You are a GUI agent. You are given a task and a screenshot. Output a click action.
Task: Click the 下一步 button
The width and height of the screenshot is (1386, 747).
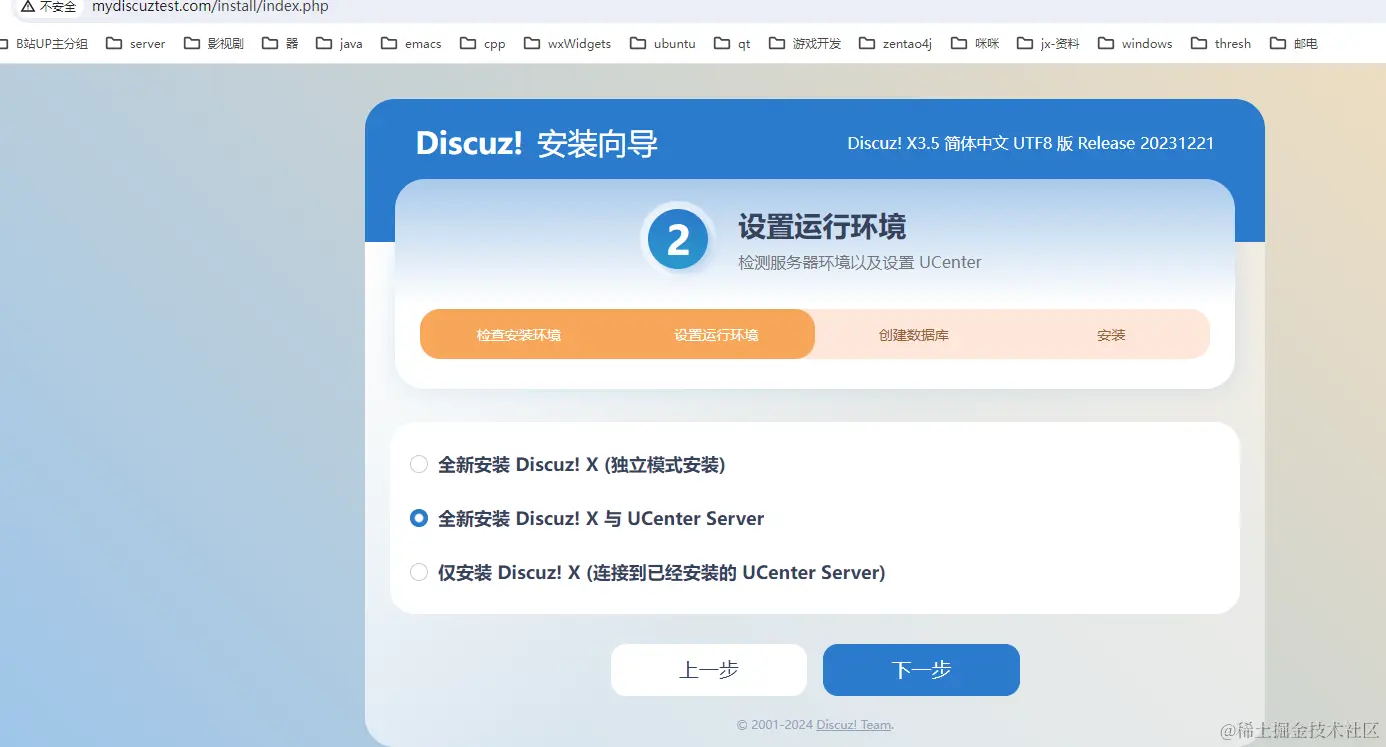[921, 670]
